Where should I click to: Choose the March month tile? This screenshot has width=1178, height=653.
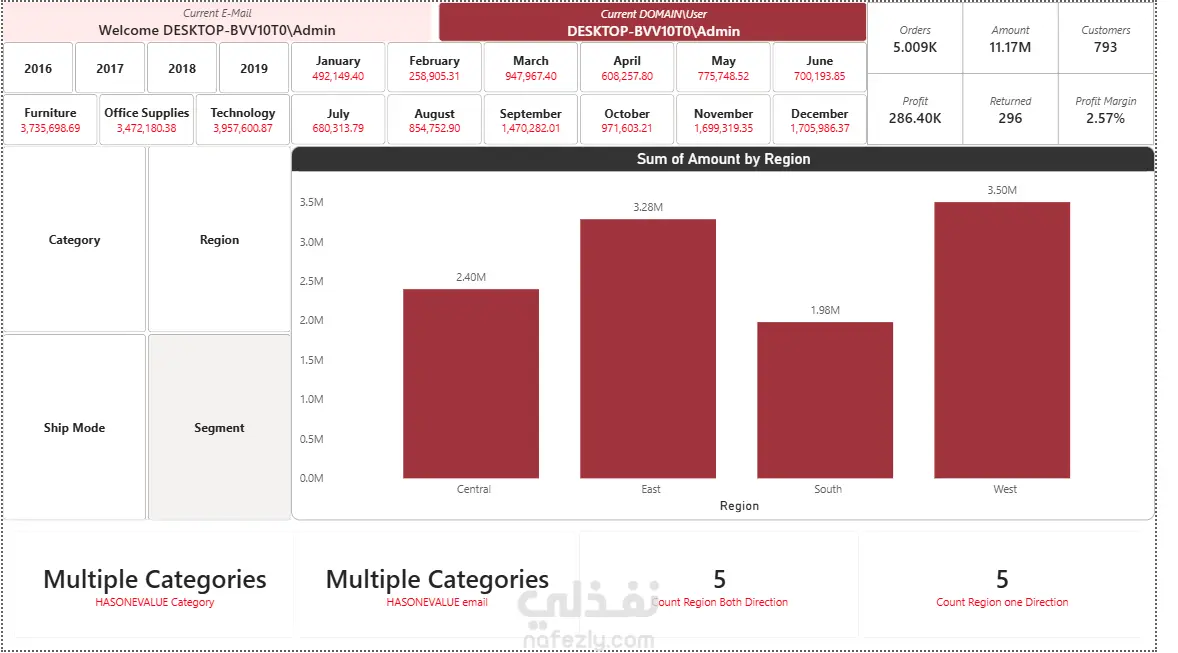pyautogui.click(x=530, y=68)
